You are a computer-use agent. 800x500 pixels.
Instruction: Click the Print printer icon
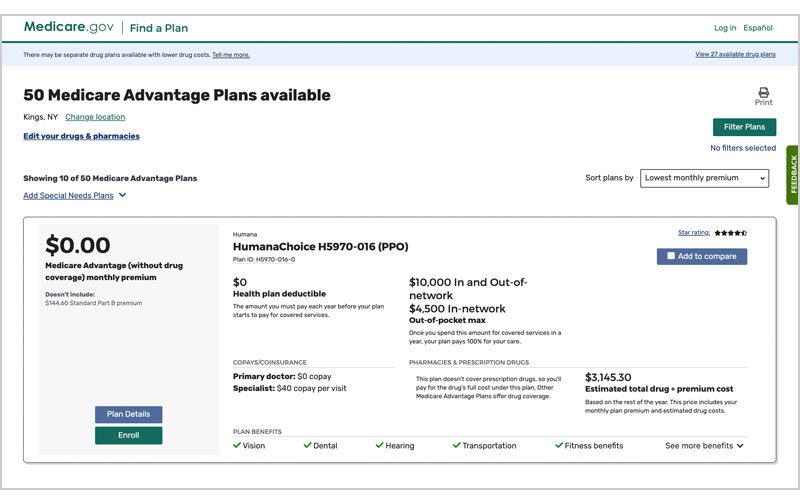[x=763, y=92]
